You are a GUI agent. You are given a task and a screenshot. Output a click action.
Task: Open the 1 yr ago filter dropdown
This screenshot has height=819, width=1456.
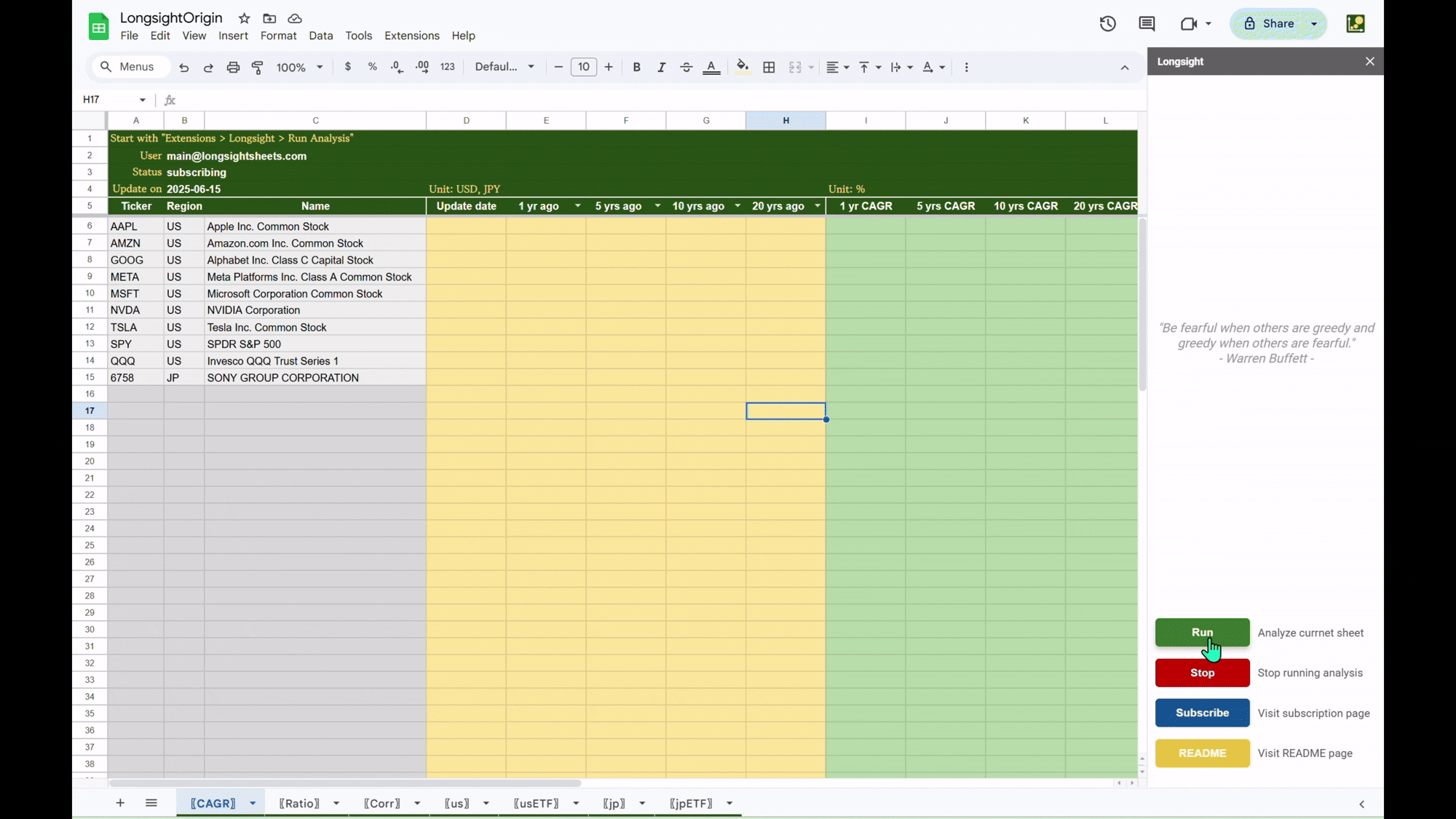pos(578,206)
